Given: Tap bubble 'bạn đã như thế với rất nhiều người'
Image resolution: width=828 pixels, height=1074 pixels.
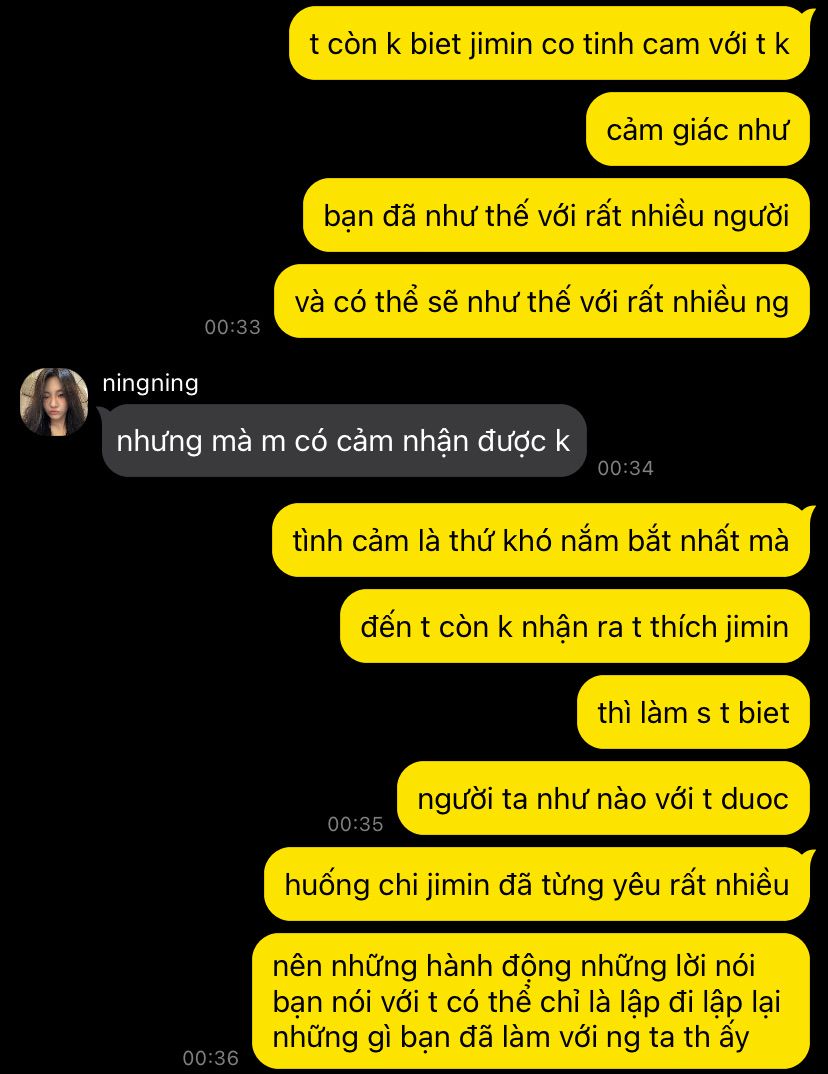Looking at the screenshot, I should 556,215.
